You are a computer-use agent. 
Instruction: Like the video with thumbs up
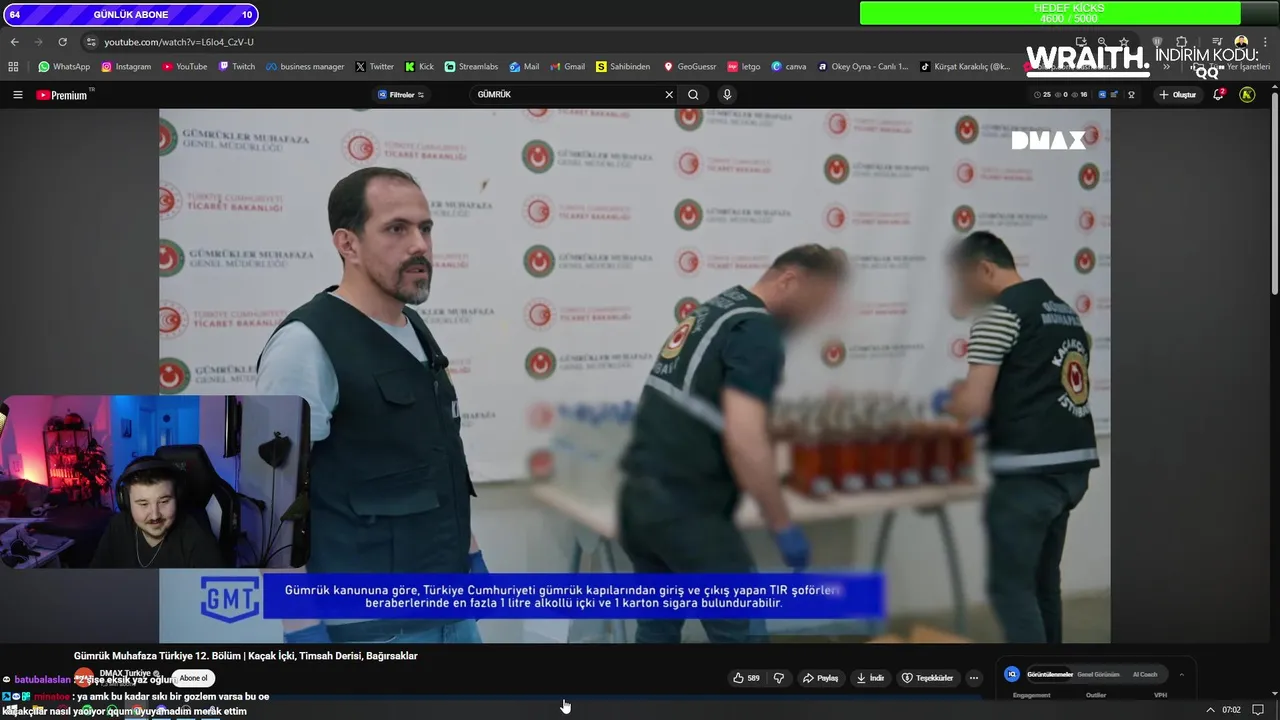click(x=747, y=678)
